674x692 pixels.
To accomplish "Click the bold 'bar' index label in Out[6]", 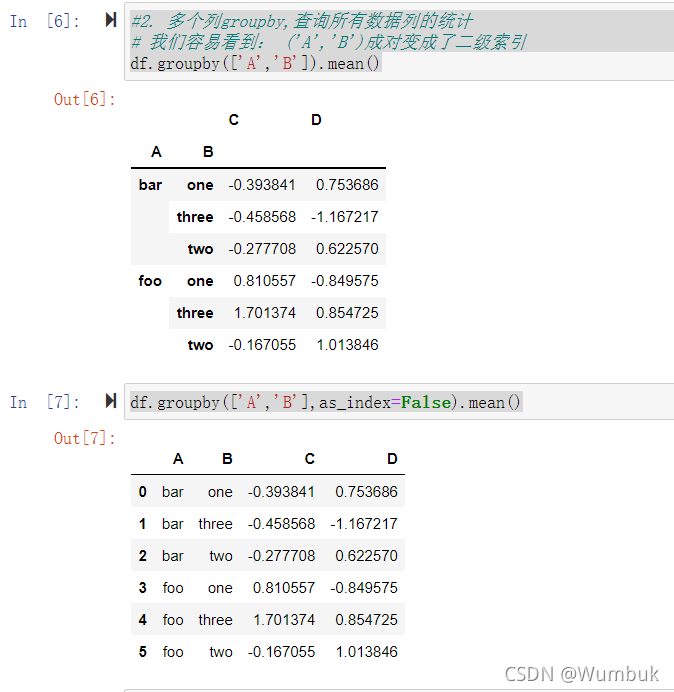I will [x=151, y=184].
